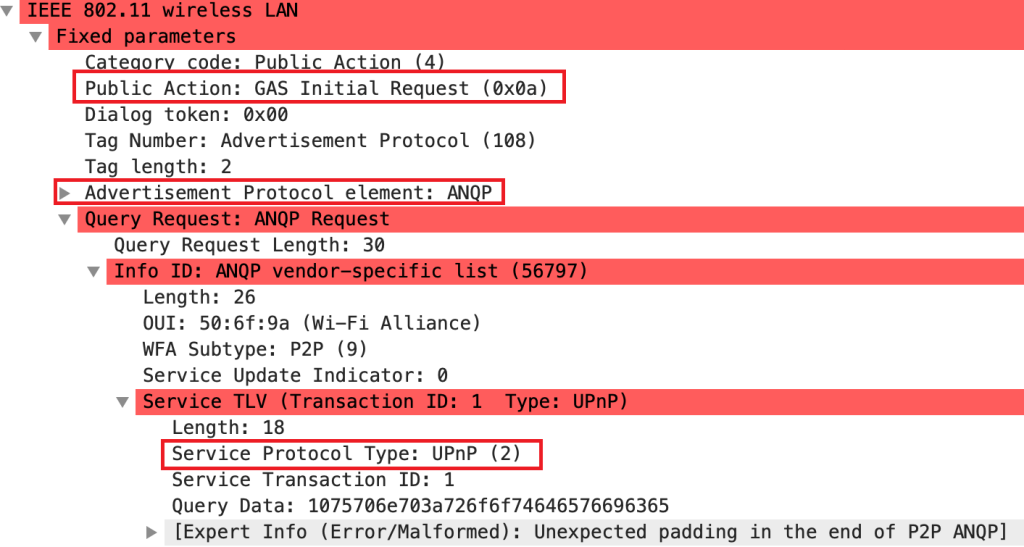The height and width of the screenshot is (547, 1024).
Task: Select the OUI: 50:6f:9a (Wi-Fi Alliance) row
Action: 312,323
